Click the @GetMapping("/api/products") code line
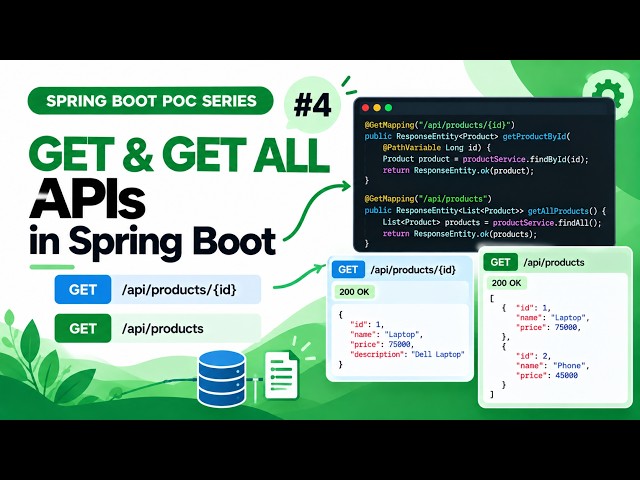640x480 pixels. pyautogui.click(x=428, y=199)
